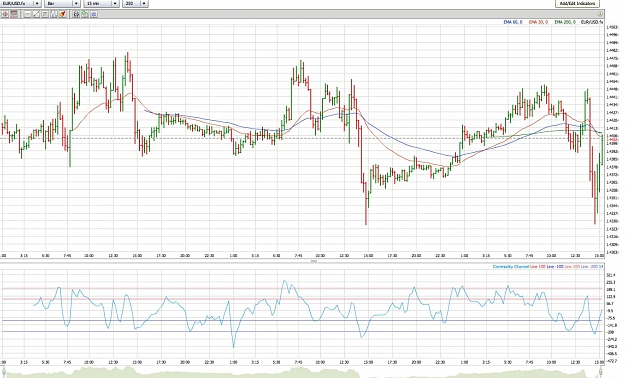
Task: Click the first red toolbar icon
Action: pos(5,14)
